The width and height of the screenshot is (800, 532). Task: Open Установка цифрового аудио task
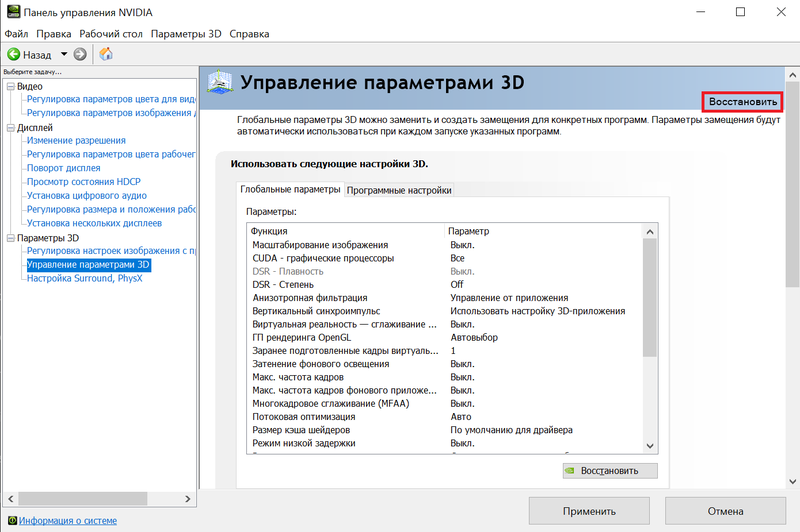pos(87,195)
